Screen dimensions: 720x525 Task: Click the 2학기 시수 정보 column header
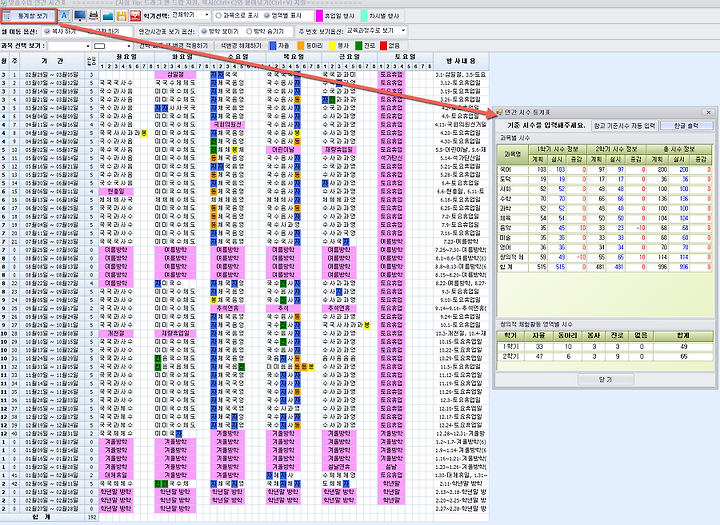(616, 149)
